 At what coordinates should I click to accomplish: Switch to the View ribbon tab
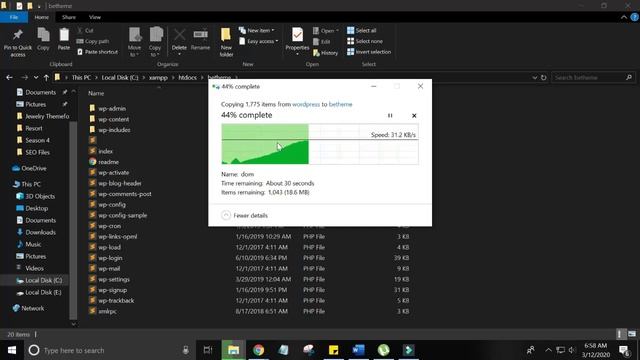95,17
